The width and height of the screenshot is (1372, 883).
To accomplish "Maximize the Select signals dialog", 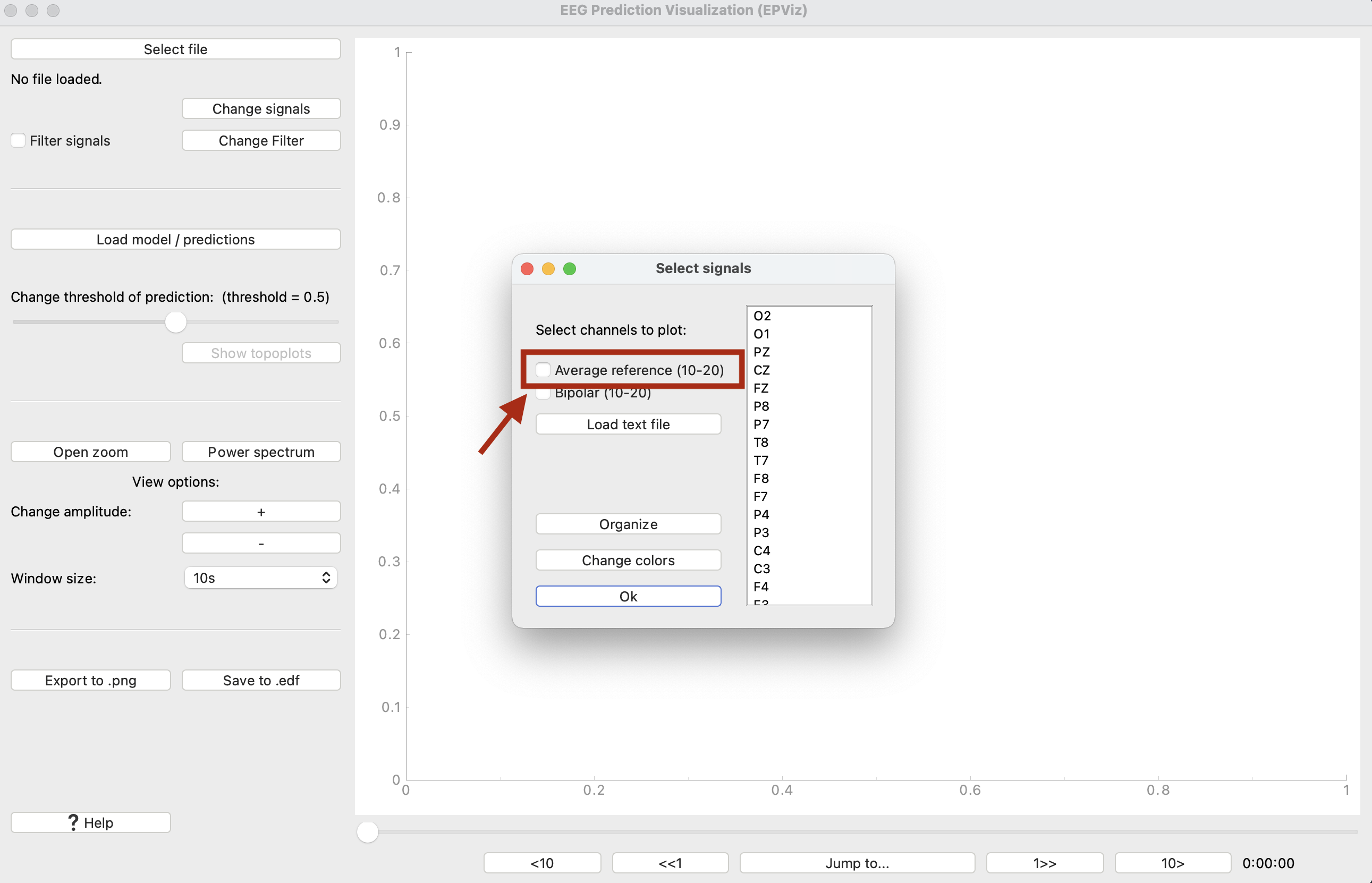I will pyautogui.click(x=569, y=269).
